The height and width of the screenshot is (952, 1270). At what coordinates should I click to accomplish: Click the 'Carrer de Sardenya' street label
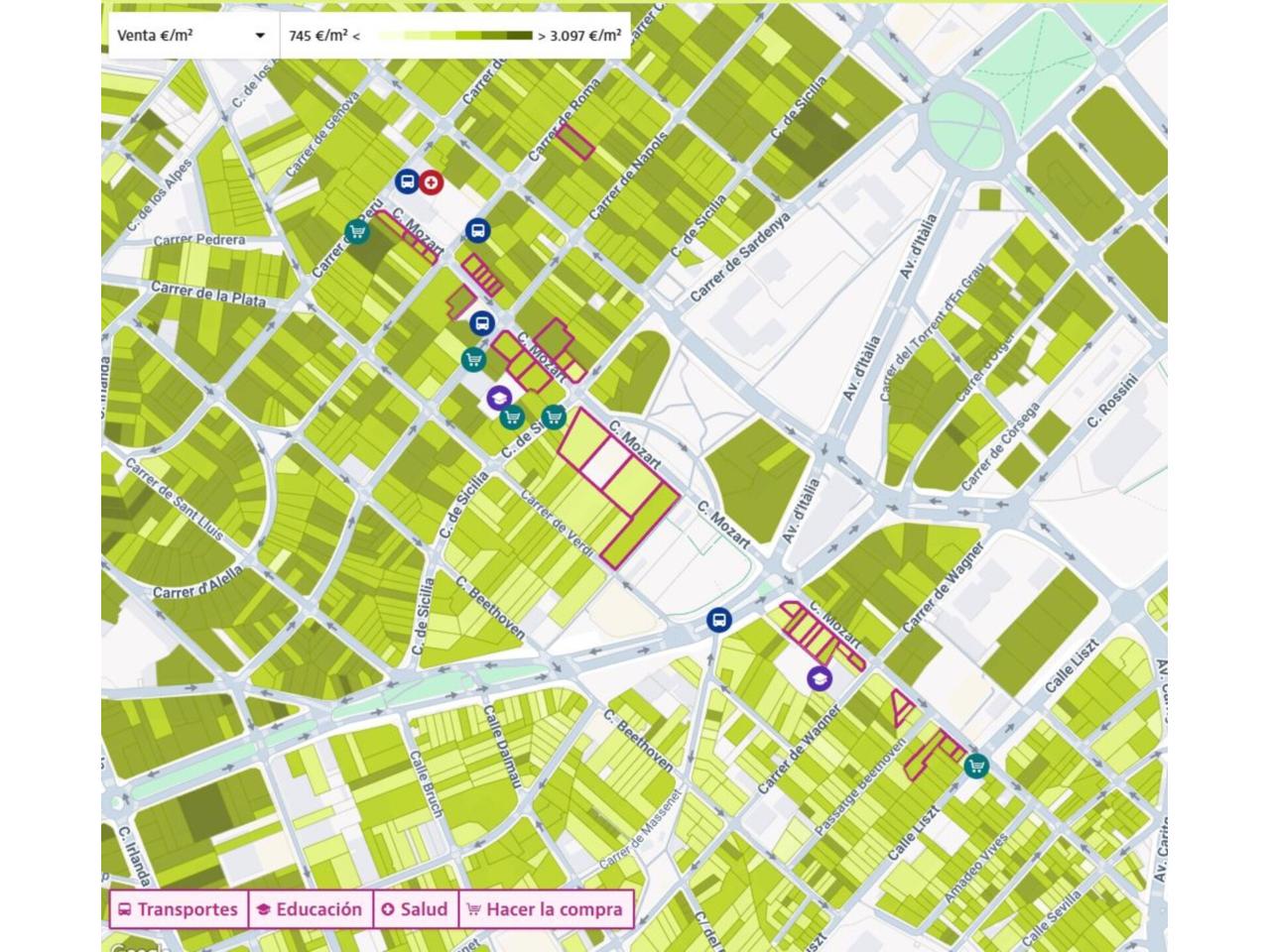click(x=739, y=257)
